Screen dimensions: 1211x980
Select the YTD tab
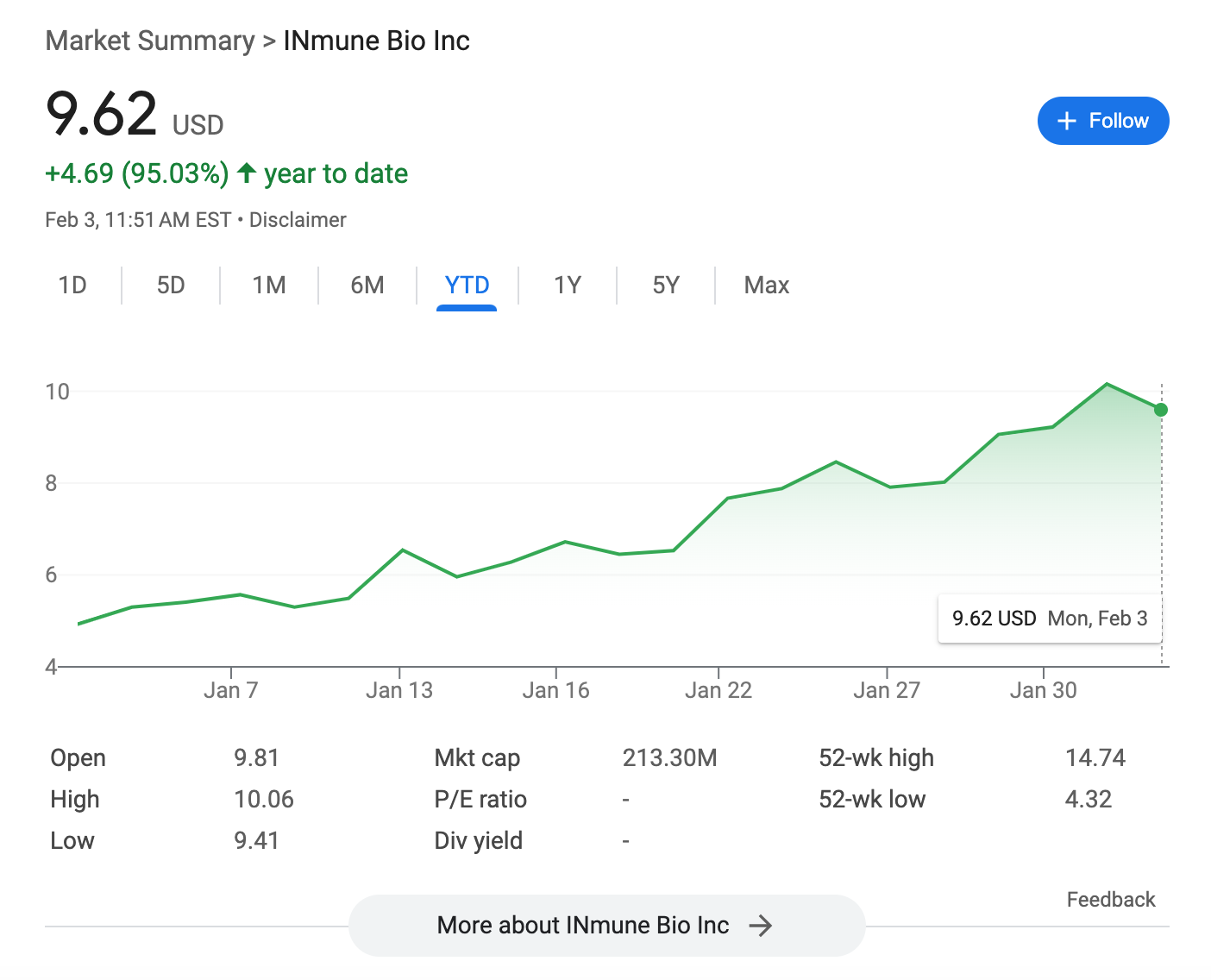coord(467,286)
